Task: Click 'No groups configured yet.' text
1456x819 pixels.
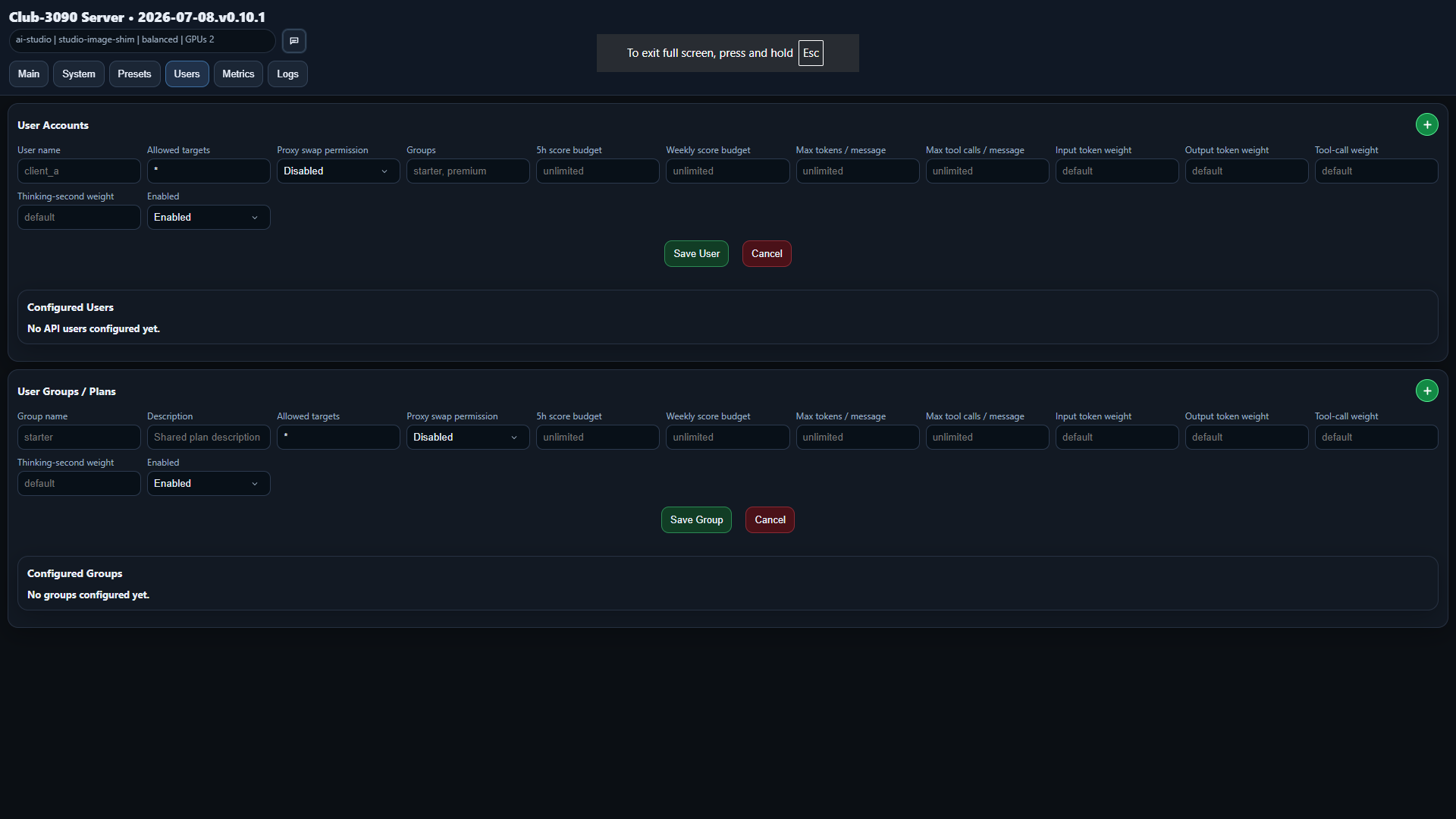Action: click(88, 595)
